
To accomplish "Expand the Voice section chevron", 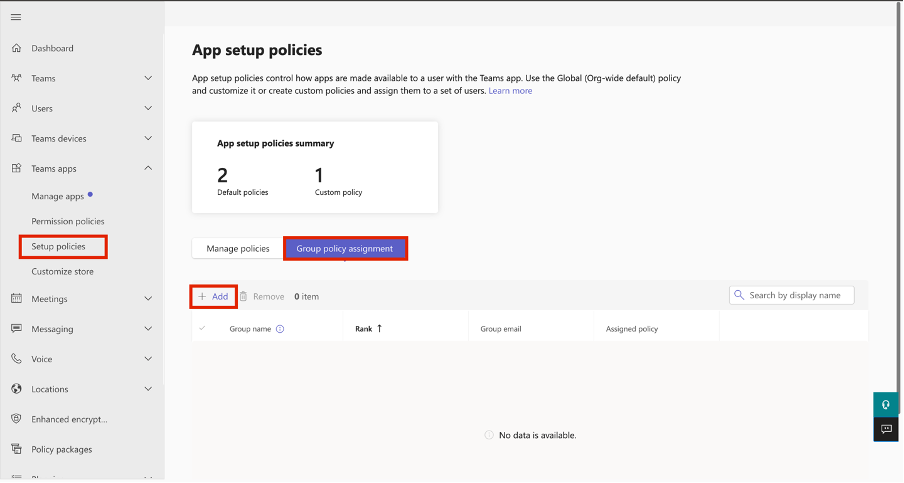I will pos(148,359).
